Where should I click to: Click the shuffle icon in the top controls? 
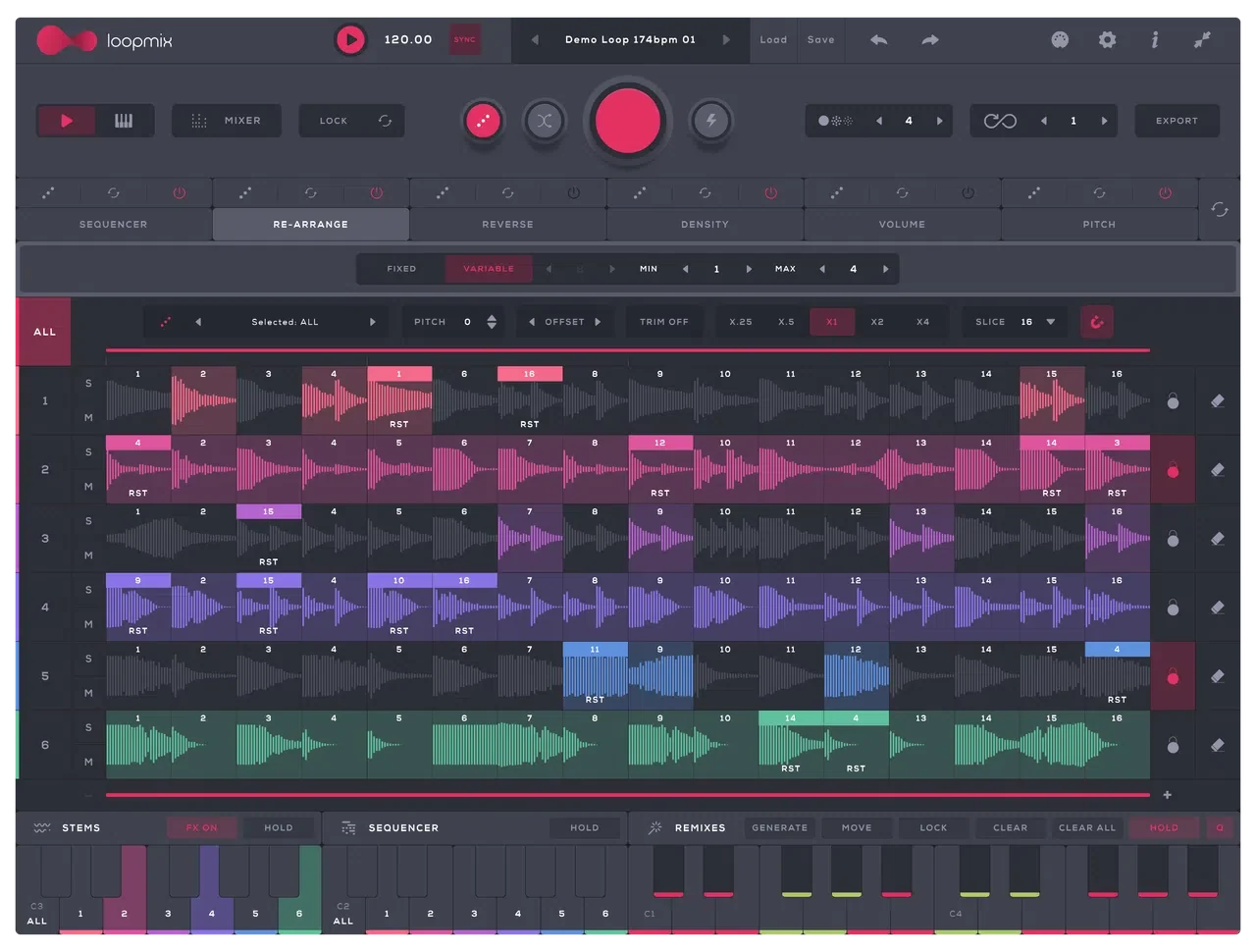pyautogui.click(x=545, y=121)
